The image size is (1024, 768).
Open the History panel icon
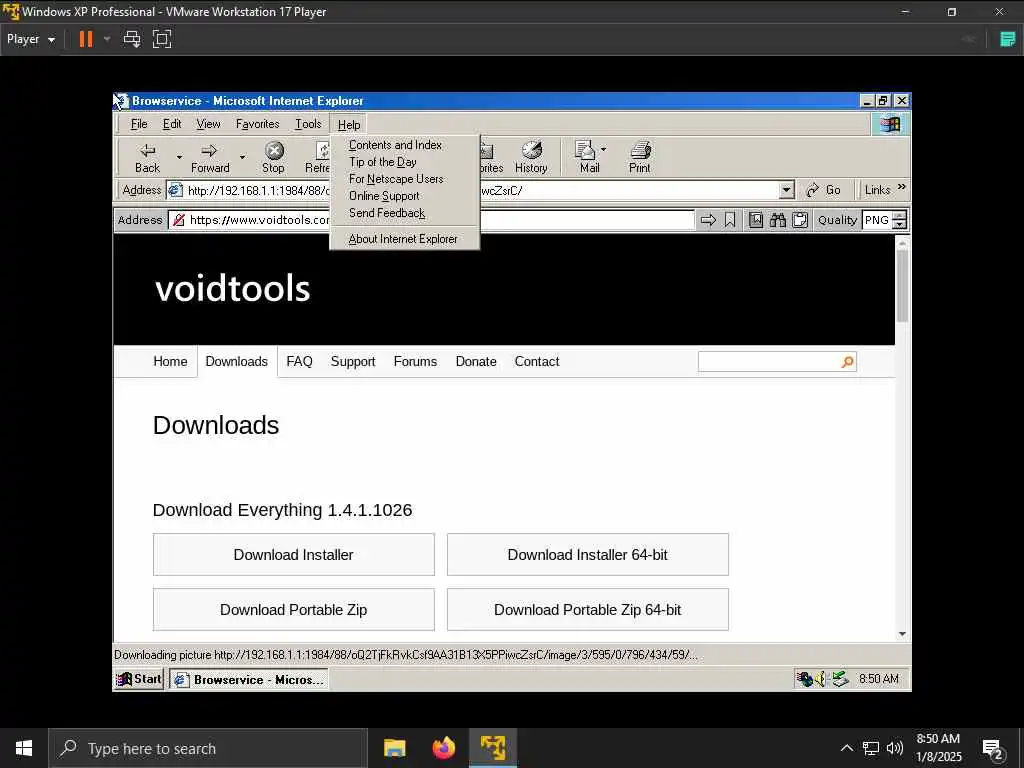click(531, 157)
